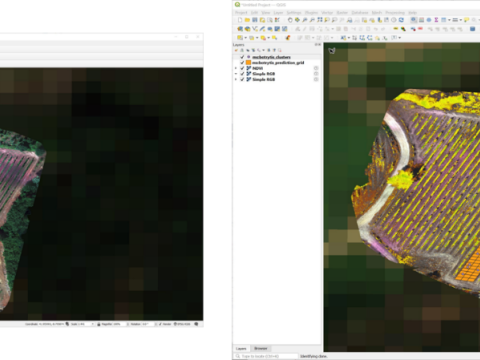480x360 pixels.
Task: Open project using the yellow folder icon
Action: click(247, 20)
